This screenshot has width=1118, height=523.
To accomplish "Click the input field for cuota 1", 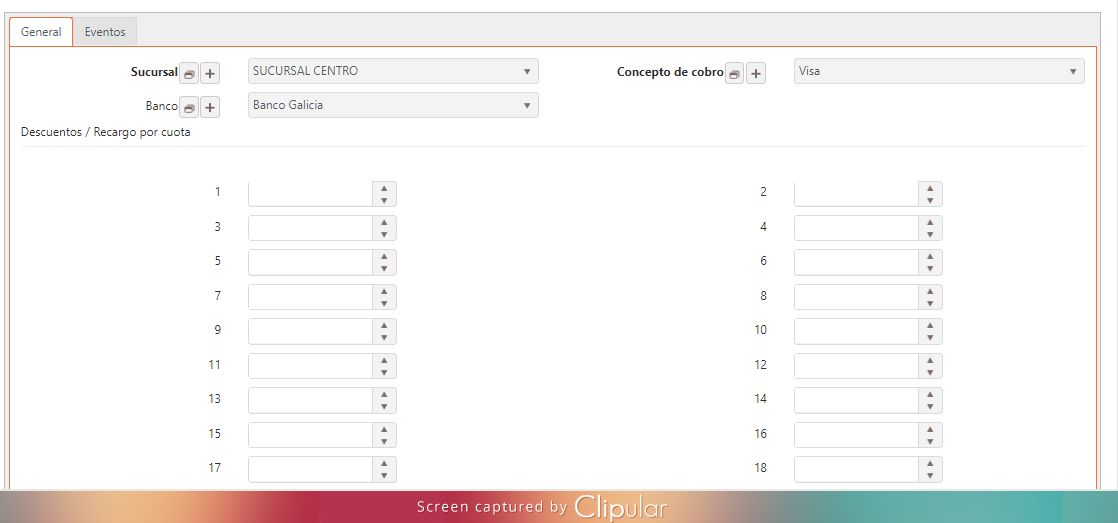I will click(310, 194).
